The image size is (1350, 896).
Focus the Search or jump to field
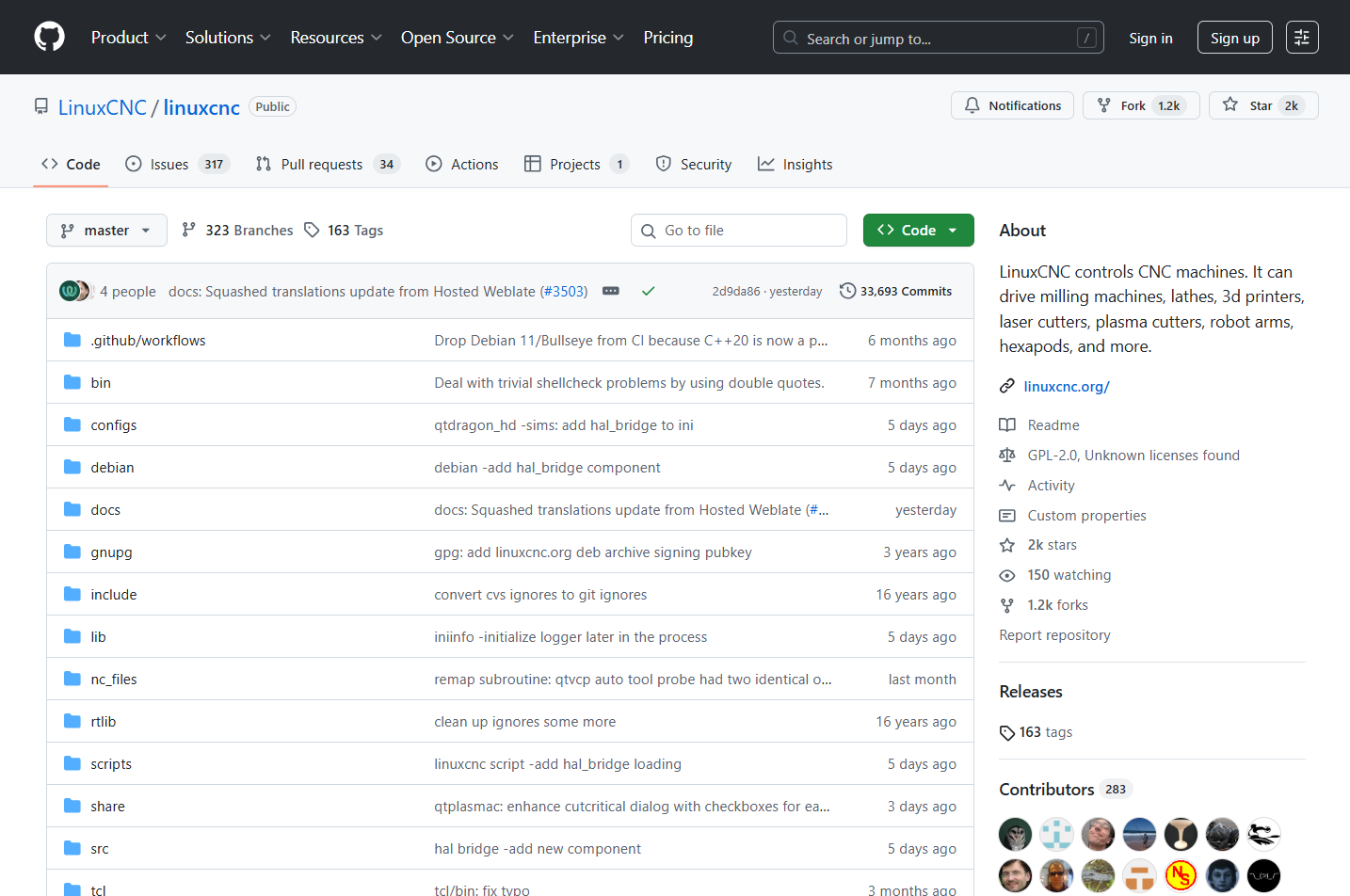[x=939, y=38]
